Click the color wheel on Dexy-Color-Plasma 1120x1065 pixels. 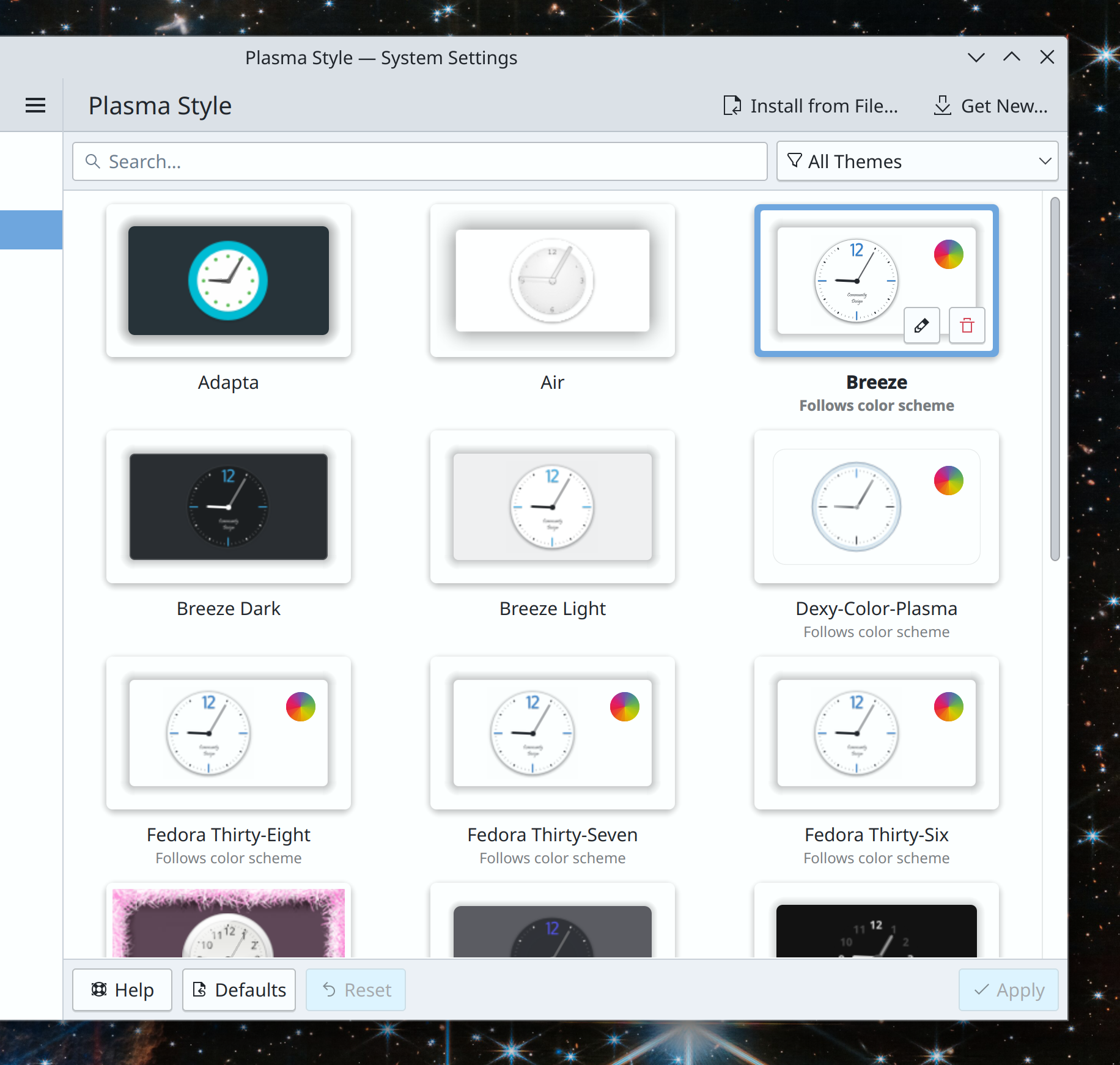[x=948, y=481]
